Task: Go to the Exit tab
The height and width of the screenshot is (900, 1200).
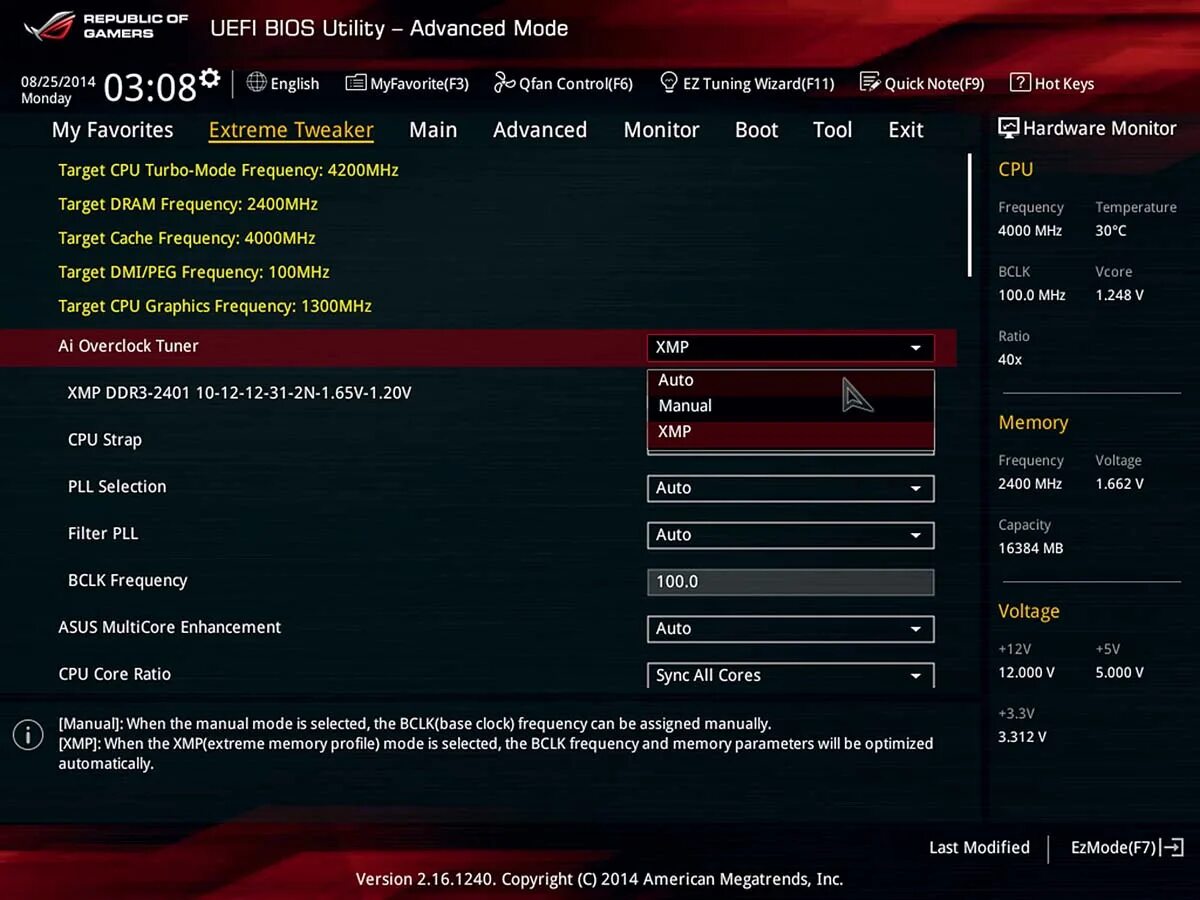Action: tap(906, 130)
